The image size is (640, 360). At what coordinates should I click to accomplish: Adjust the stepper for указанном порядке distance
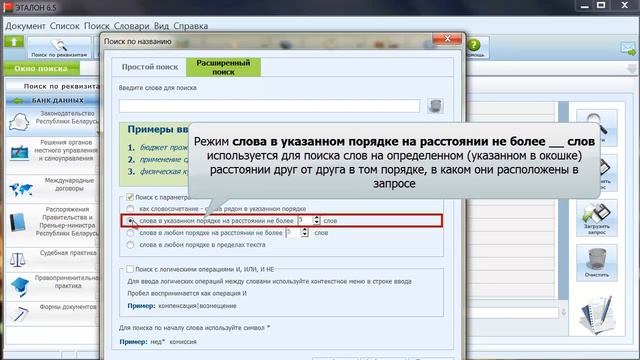(316, 220)
